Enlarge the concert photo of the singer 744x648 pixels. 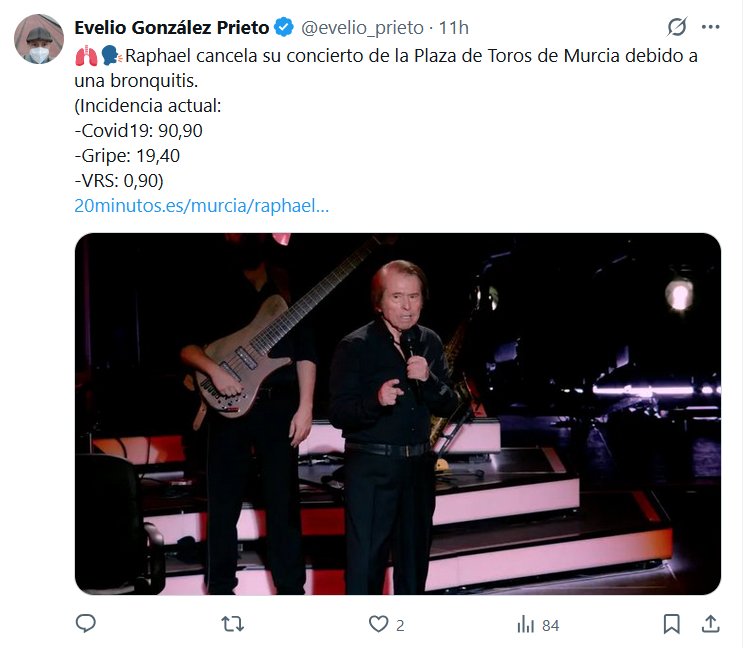(398, 414)
